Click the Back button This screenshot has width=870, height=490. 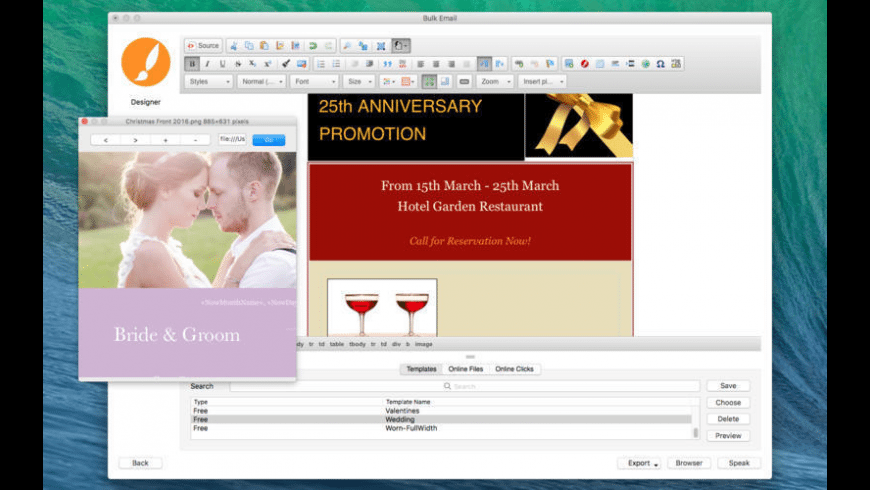click(x=140, y=463)
